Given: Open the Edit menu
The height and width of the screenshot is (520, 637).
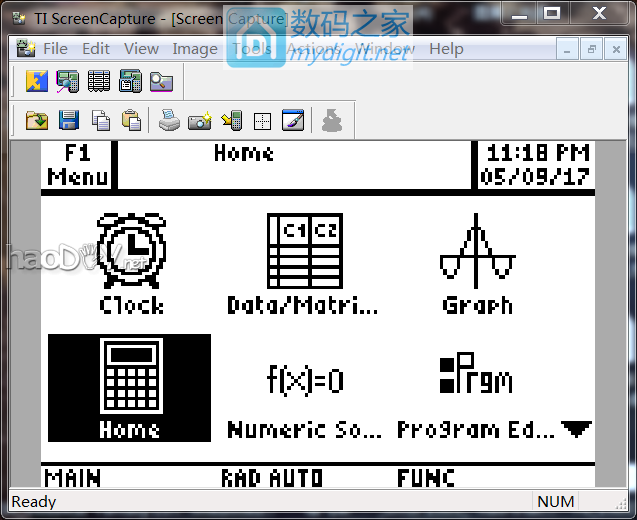Looking at the screenshot, I should [x=96, y=49].
